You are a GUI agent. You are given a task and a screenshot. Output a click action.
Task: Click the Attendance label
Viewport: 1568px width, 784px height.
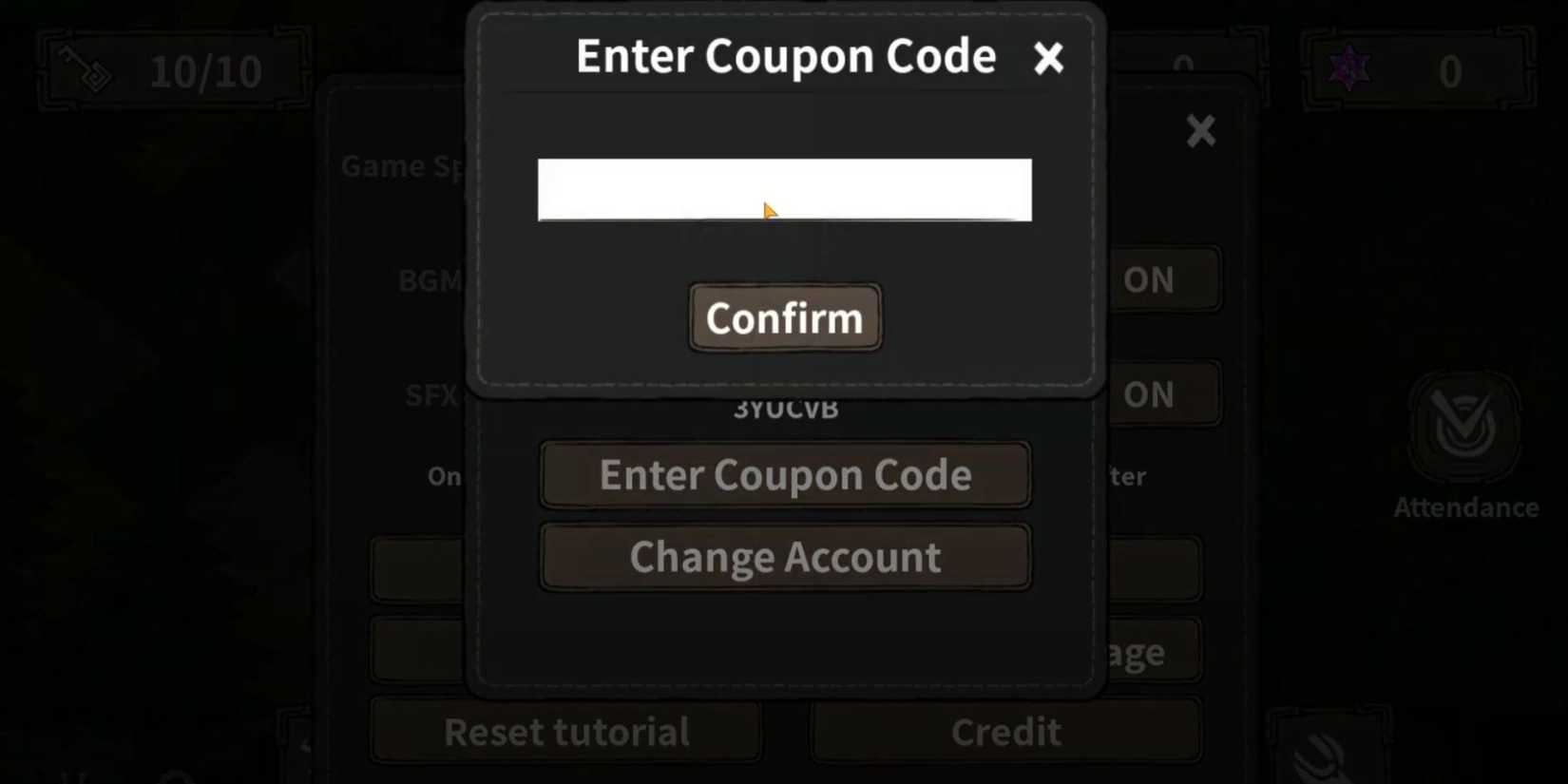[x=1465, y=507]
